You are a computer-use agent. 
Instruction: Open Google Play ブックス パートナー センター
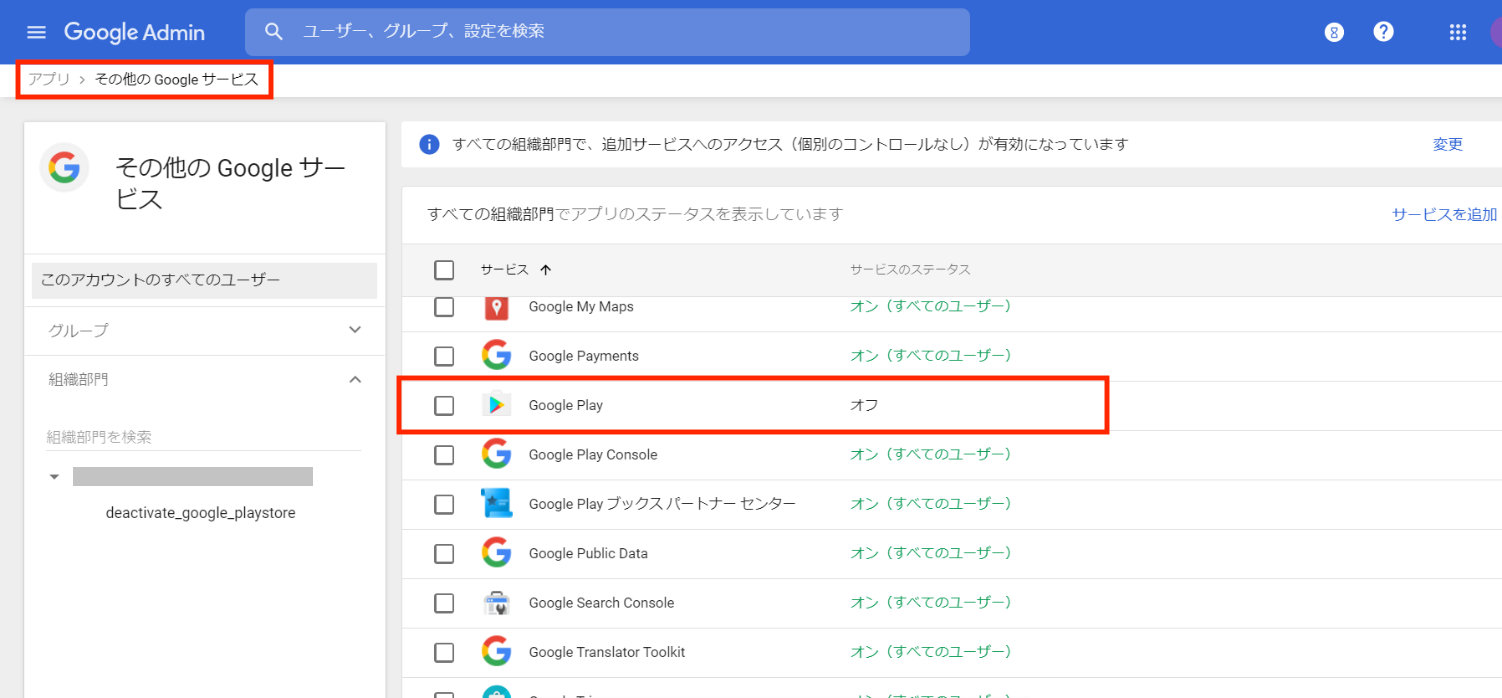662,504
